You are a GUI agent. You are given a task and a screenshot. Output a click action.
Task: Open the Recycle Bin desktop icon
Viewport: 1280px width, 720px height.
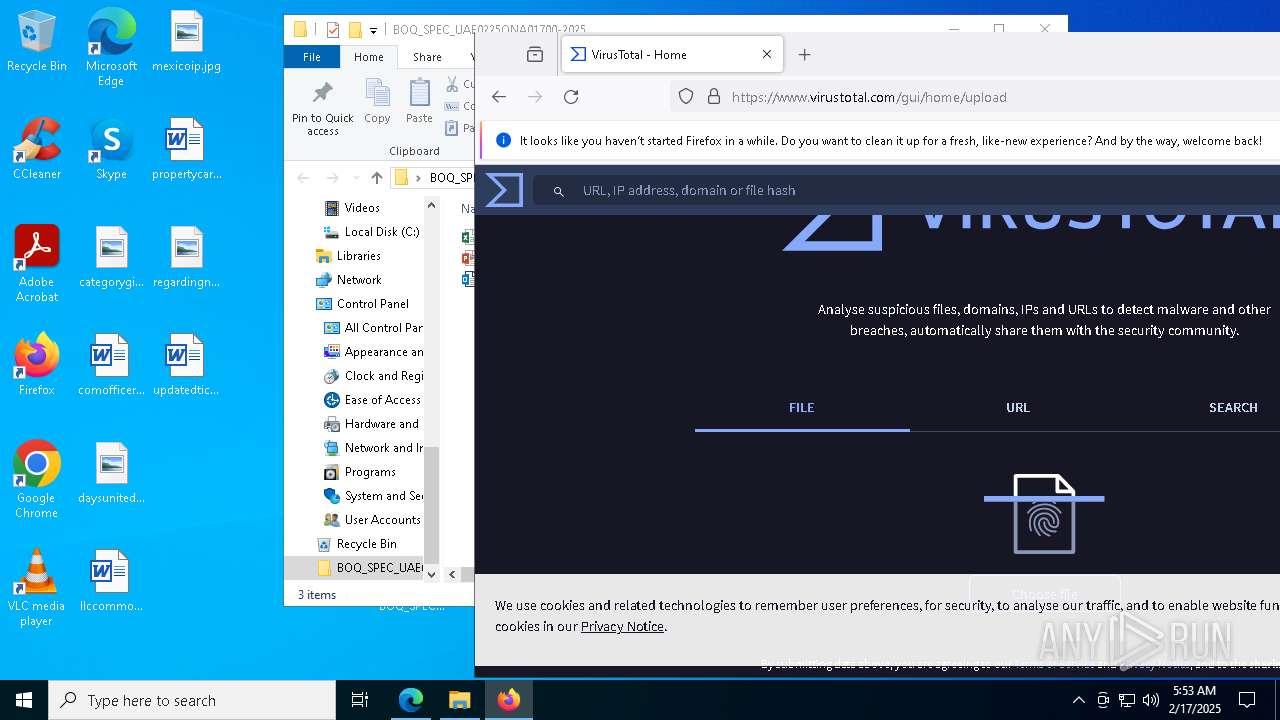coord(37,42)
